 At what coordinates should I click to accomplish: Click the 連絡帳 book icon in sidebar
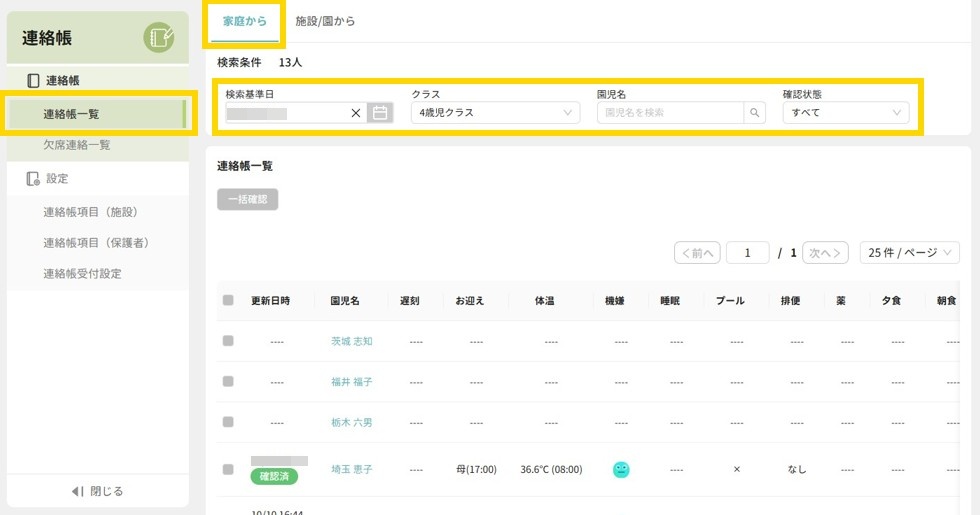[33, 80]
